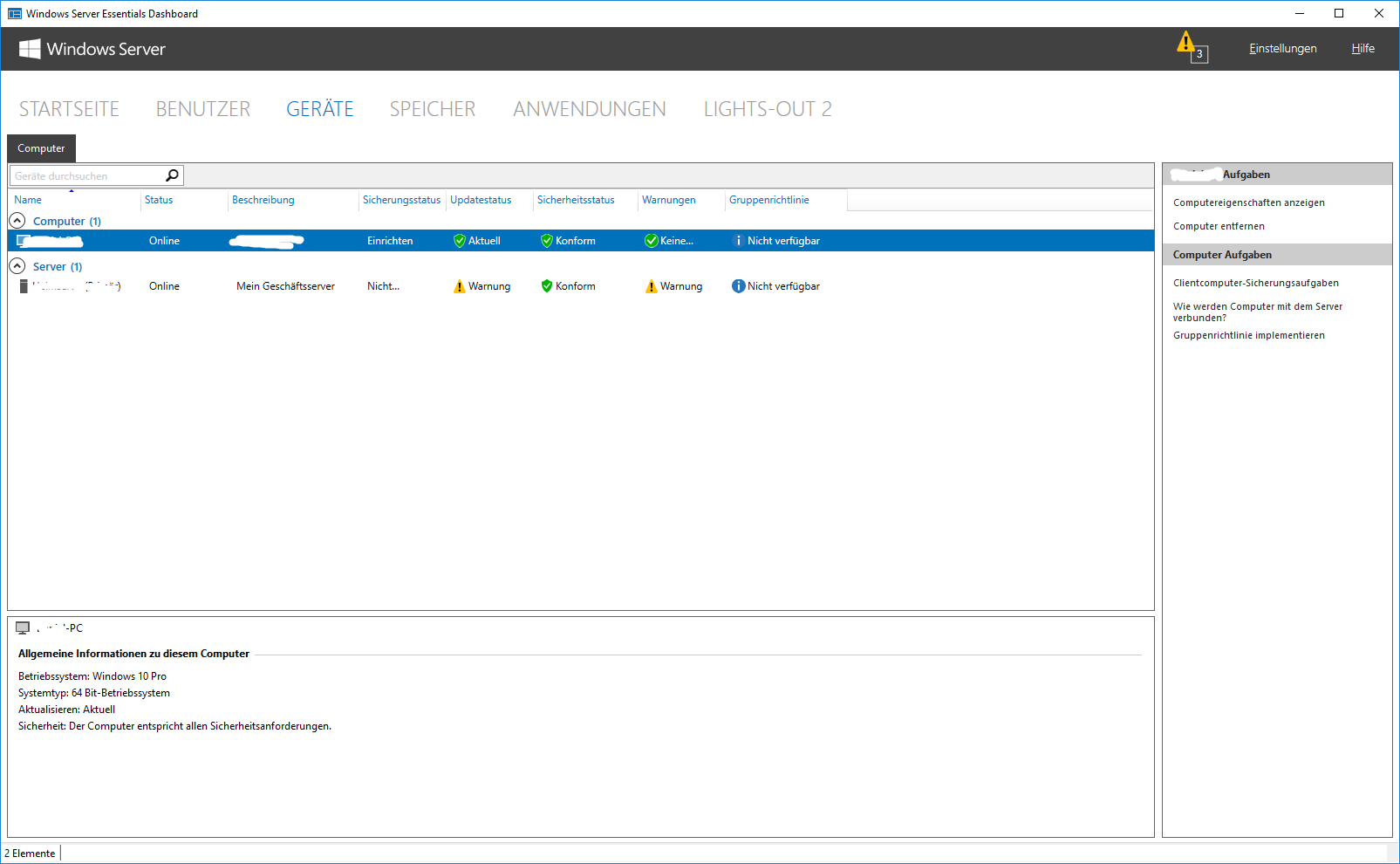Click the Warnung icon under Updatestatus for server

460,286
